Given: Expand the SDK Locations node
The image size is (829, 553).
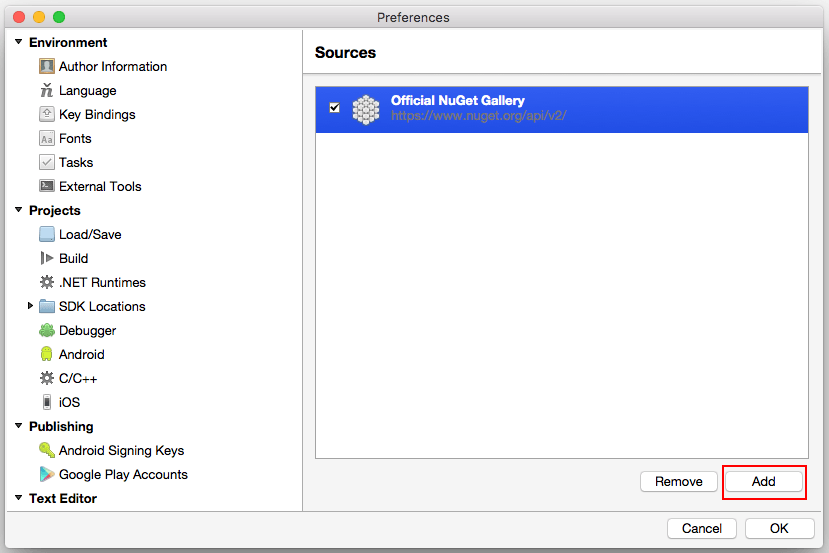Looking at the screenshot, I should pos(30,306).
